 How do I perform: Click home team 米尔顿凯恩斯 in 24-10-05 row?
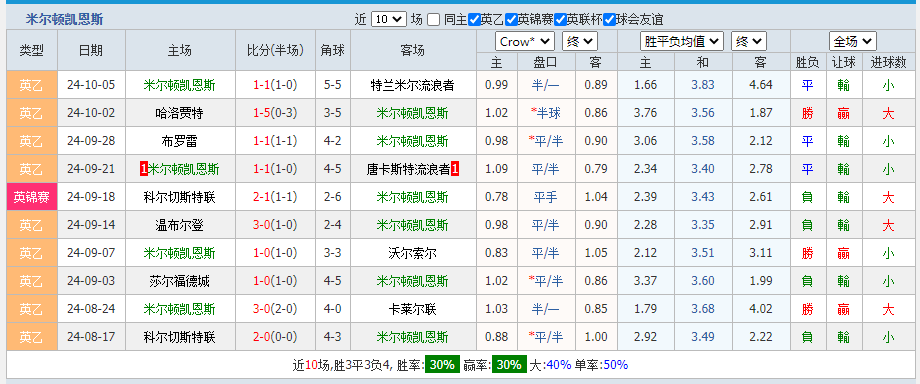point(180,85)
